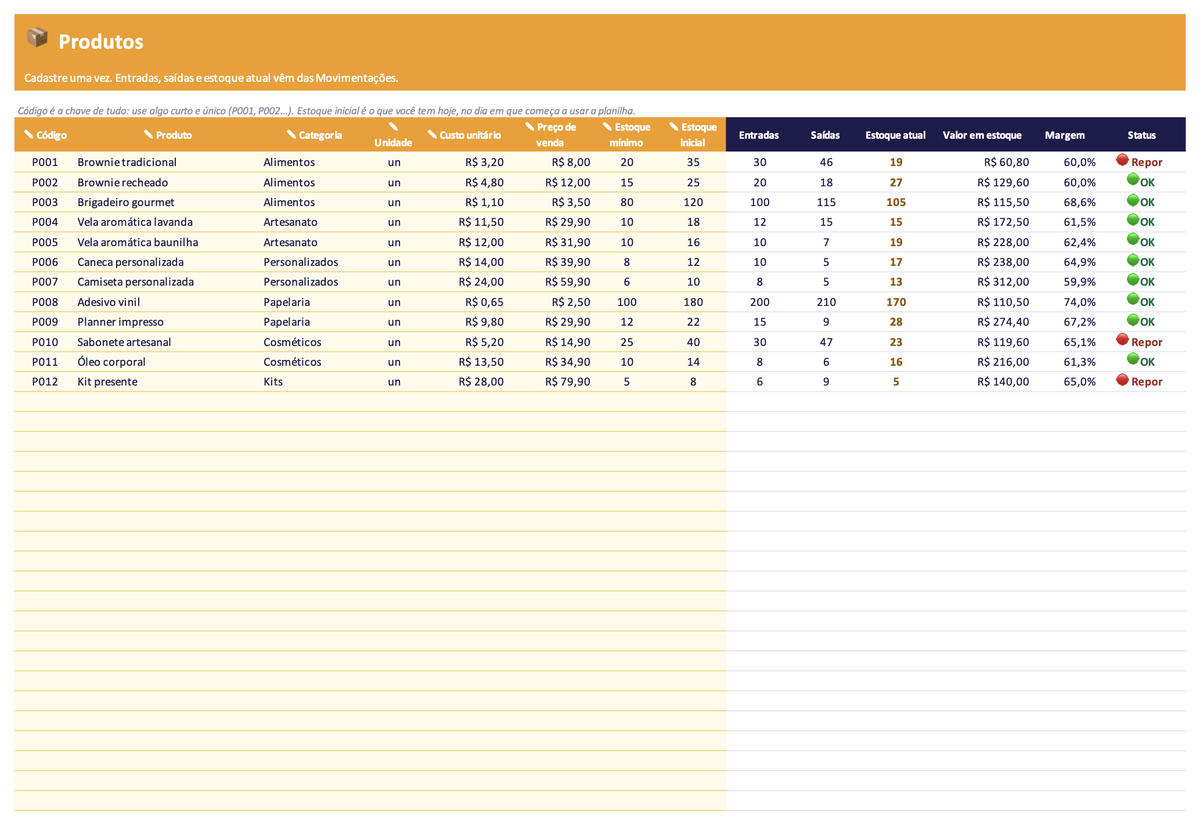The image size is (1200, 825).
Task: Select the Status column header
Action: [x=1141, y=135]
